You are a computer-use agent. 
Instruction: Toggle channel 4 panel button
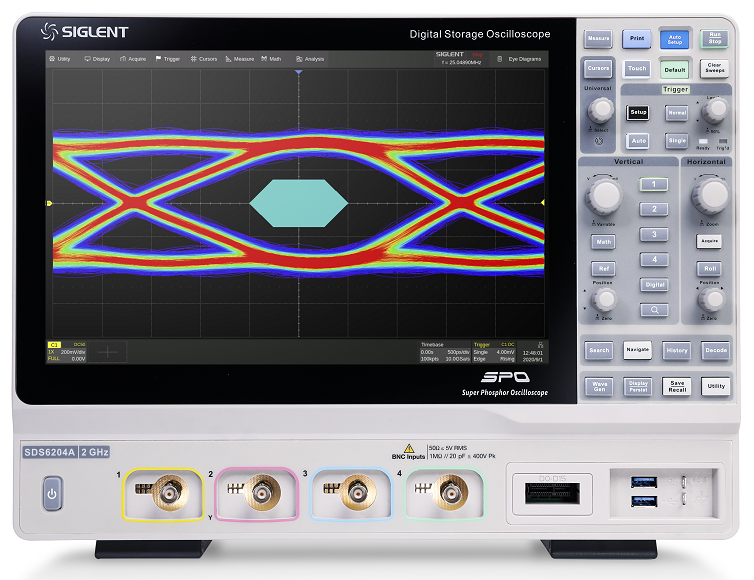(654, 260)
